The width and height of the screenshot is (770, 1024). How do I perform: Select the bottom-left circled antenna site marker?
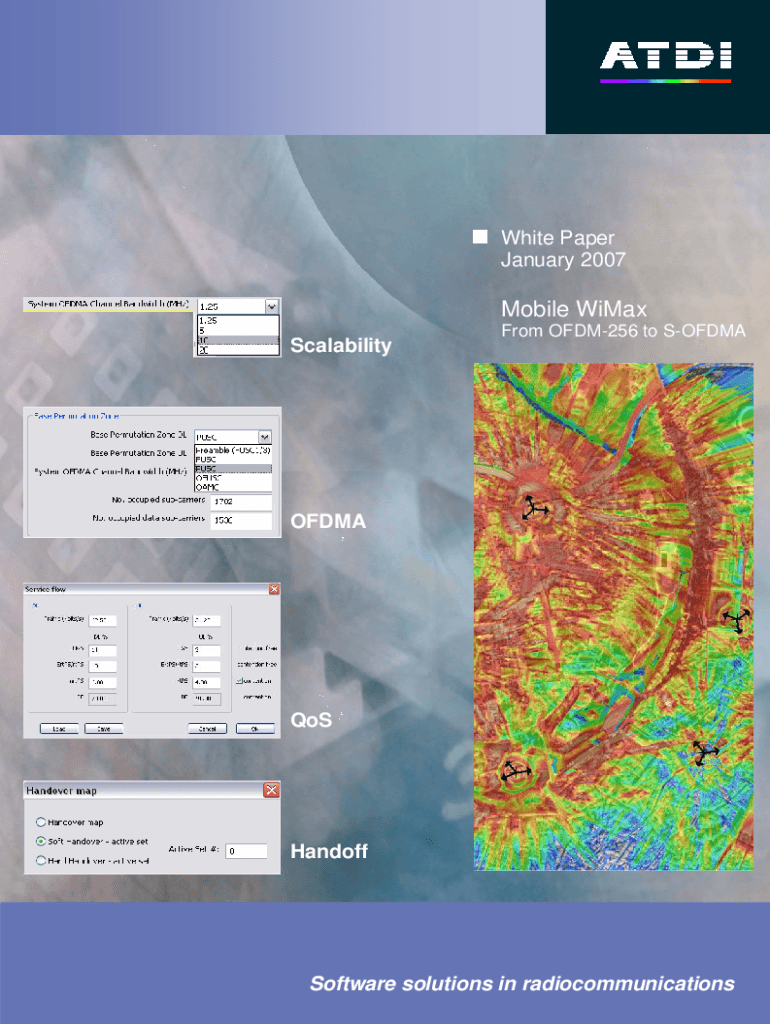(516, 771)
